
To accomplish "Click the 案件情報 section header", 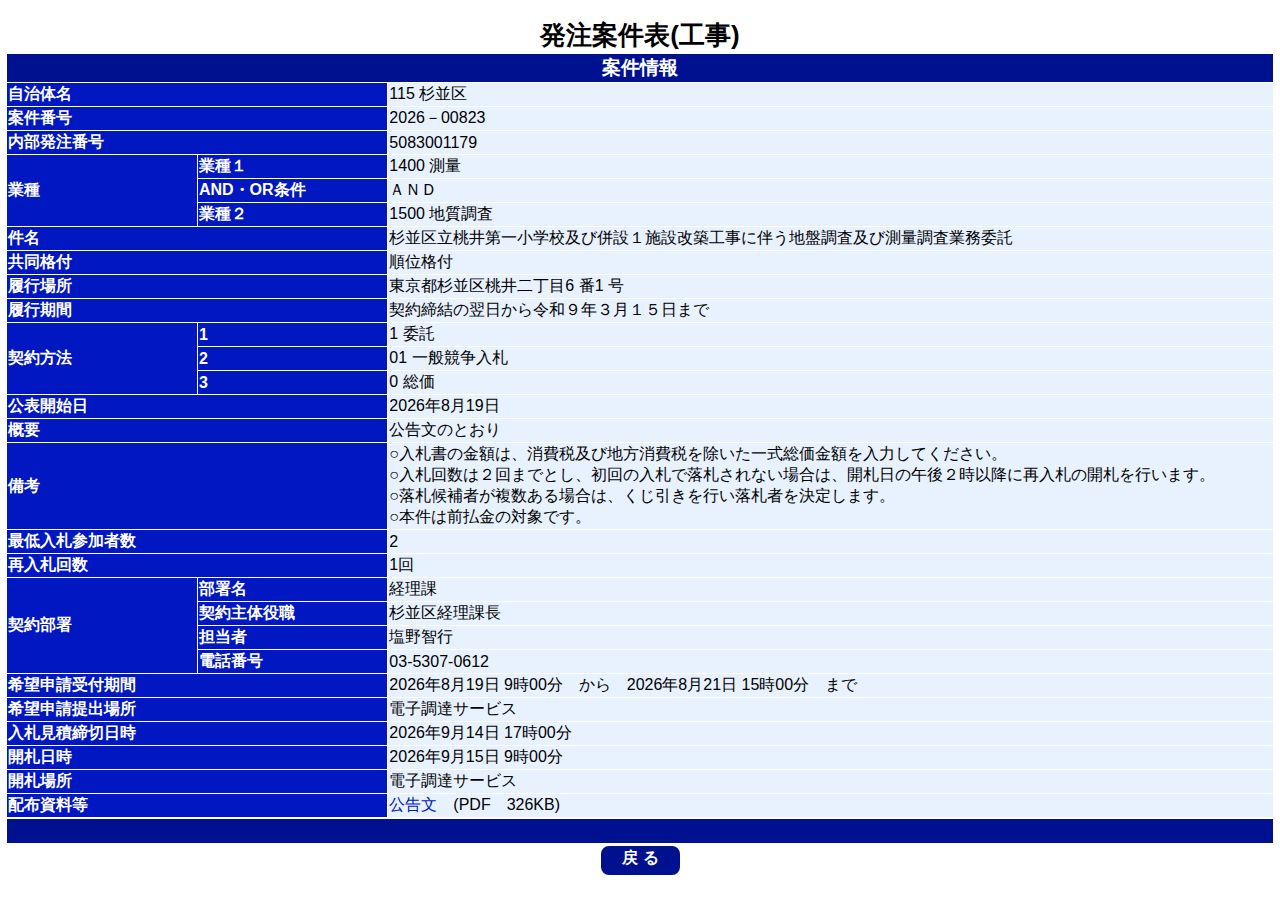I will pyautogui.click(x=640, y=68).
